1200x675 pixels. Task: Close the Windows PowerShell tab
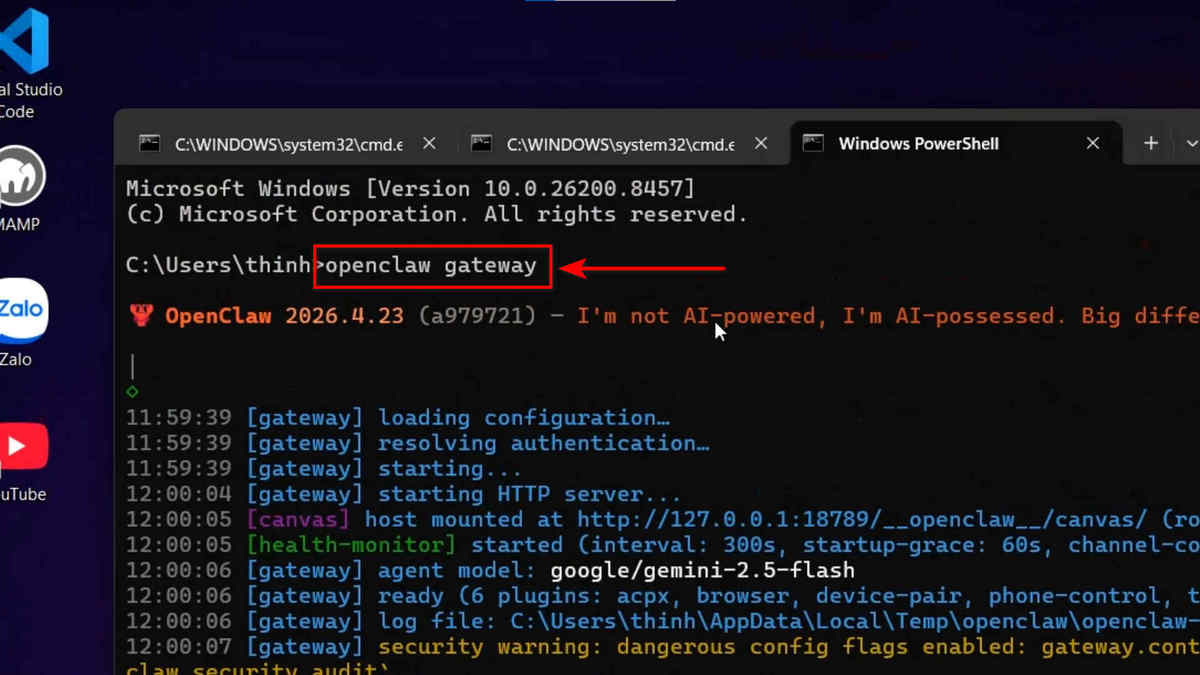(1093, 144)
